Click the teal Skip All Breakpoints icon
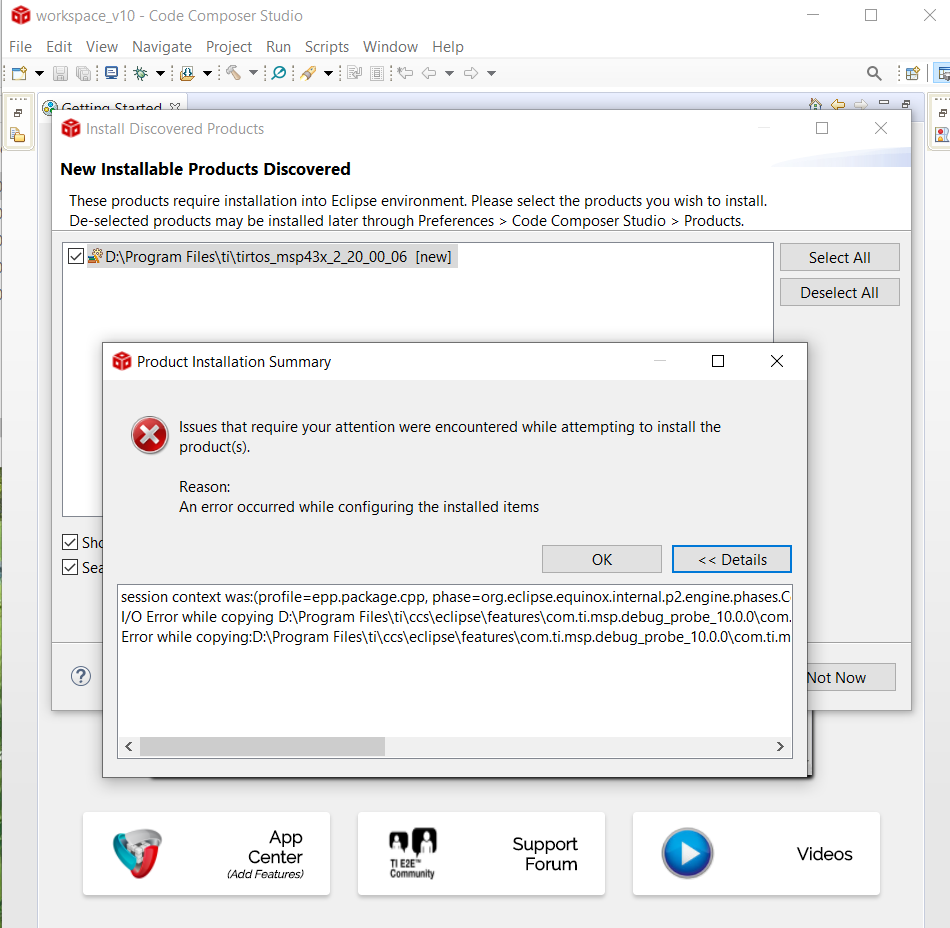This screenshot has height=928, width=950. click(279, 73)
